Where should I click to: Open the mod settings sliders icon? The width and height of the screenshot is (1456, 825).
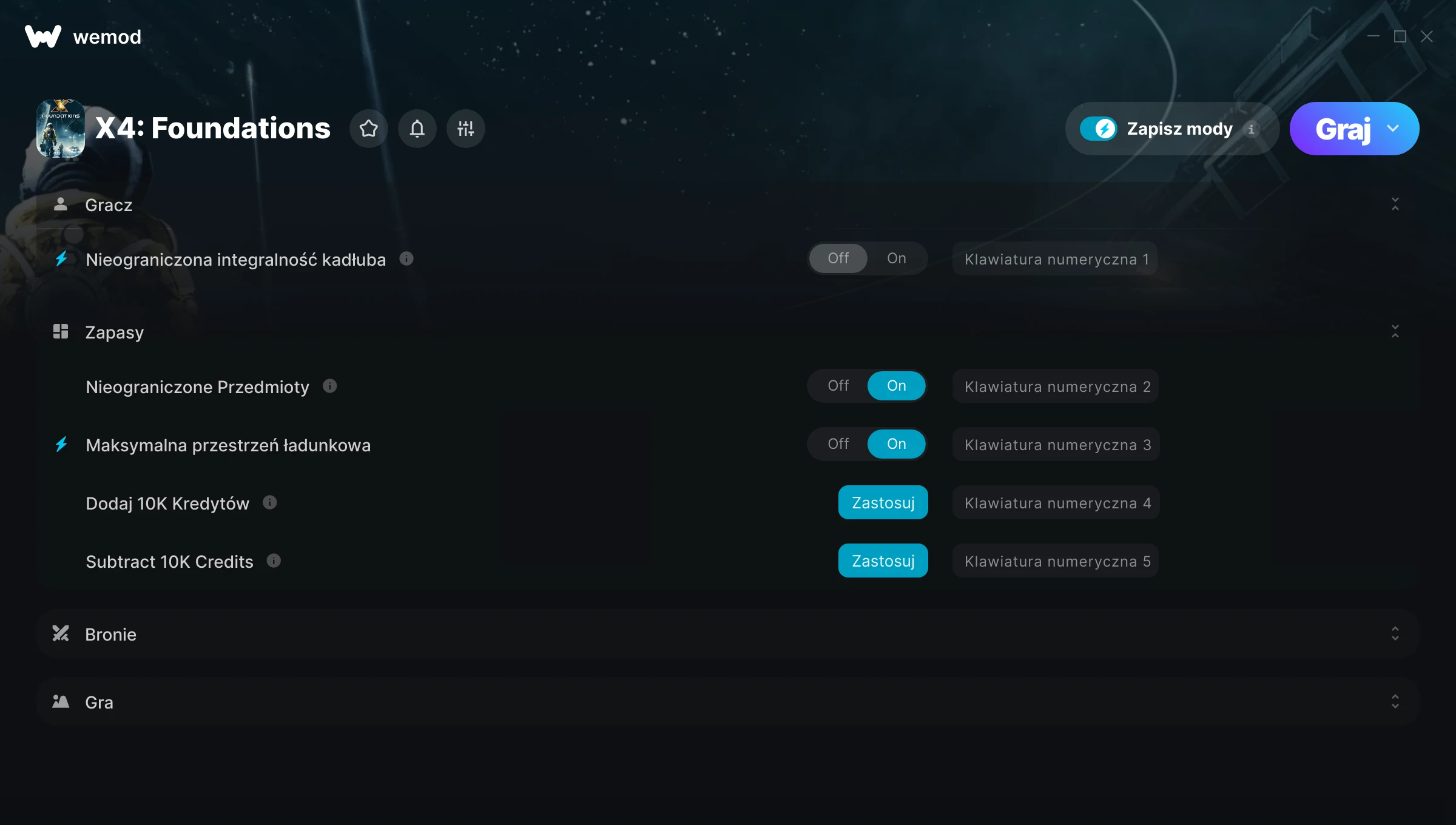(466, 129)
